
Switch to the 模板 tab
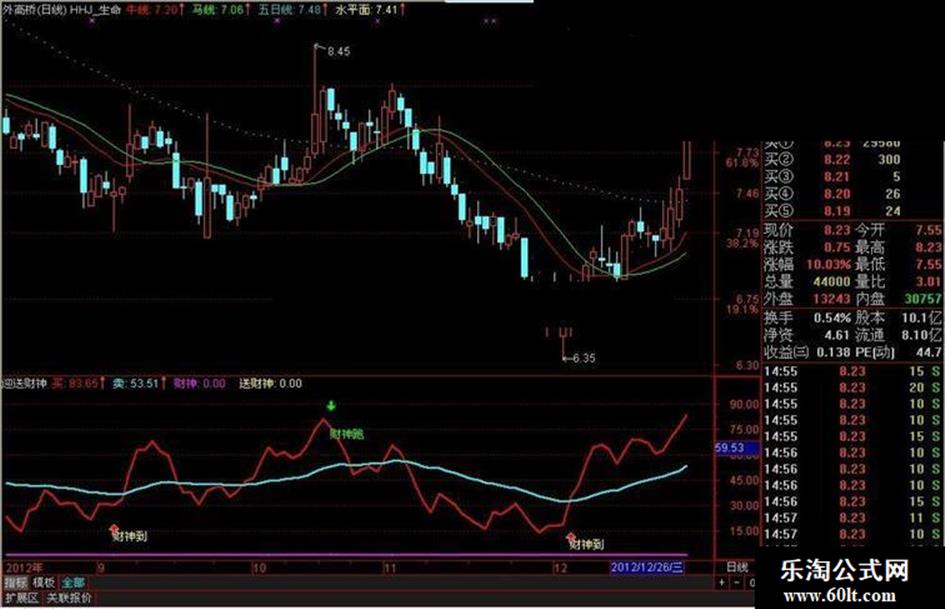point(43,582)
